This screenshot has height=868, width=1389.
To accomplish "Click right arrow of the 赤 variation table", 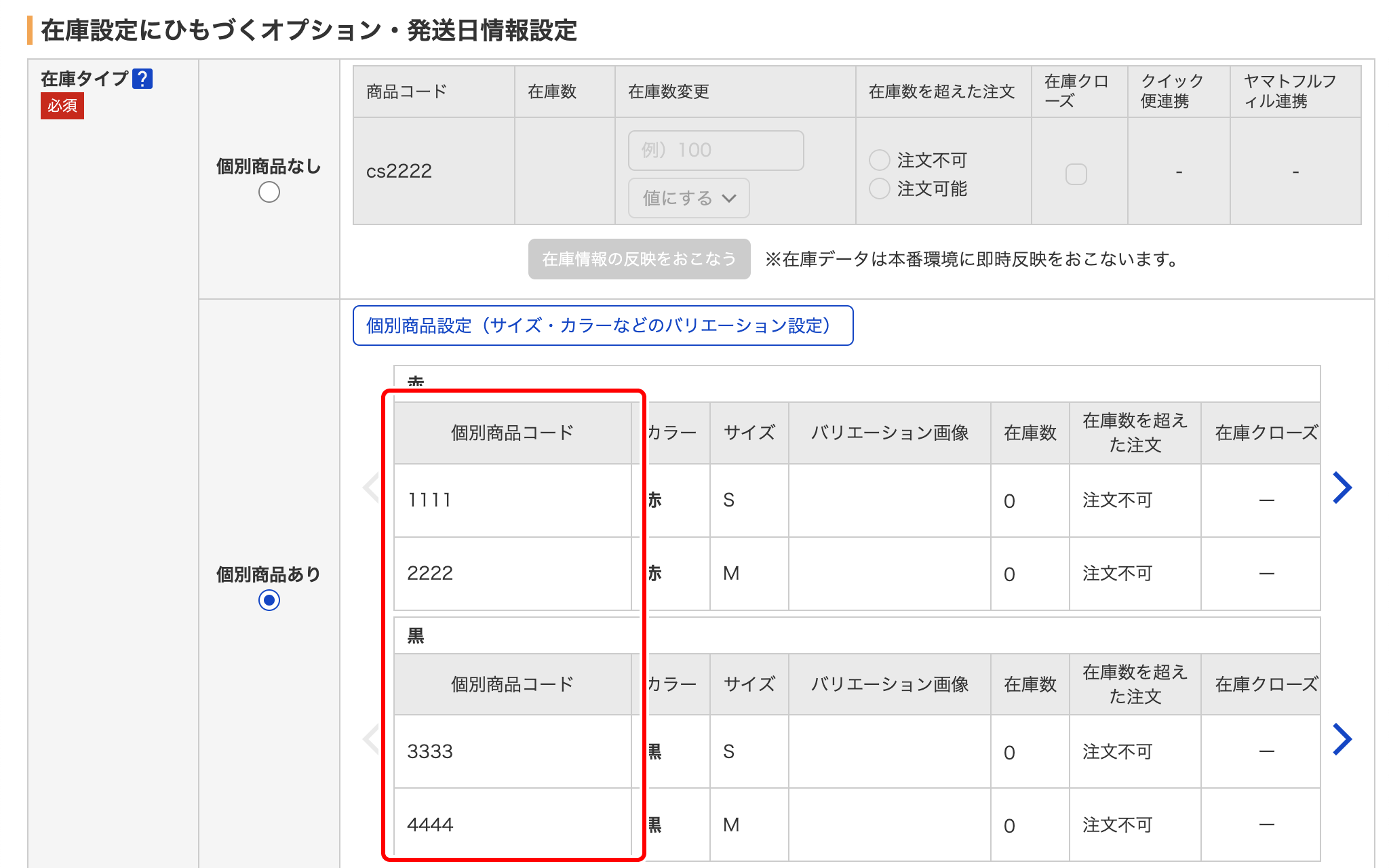I will click(x=1342, y=488).
